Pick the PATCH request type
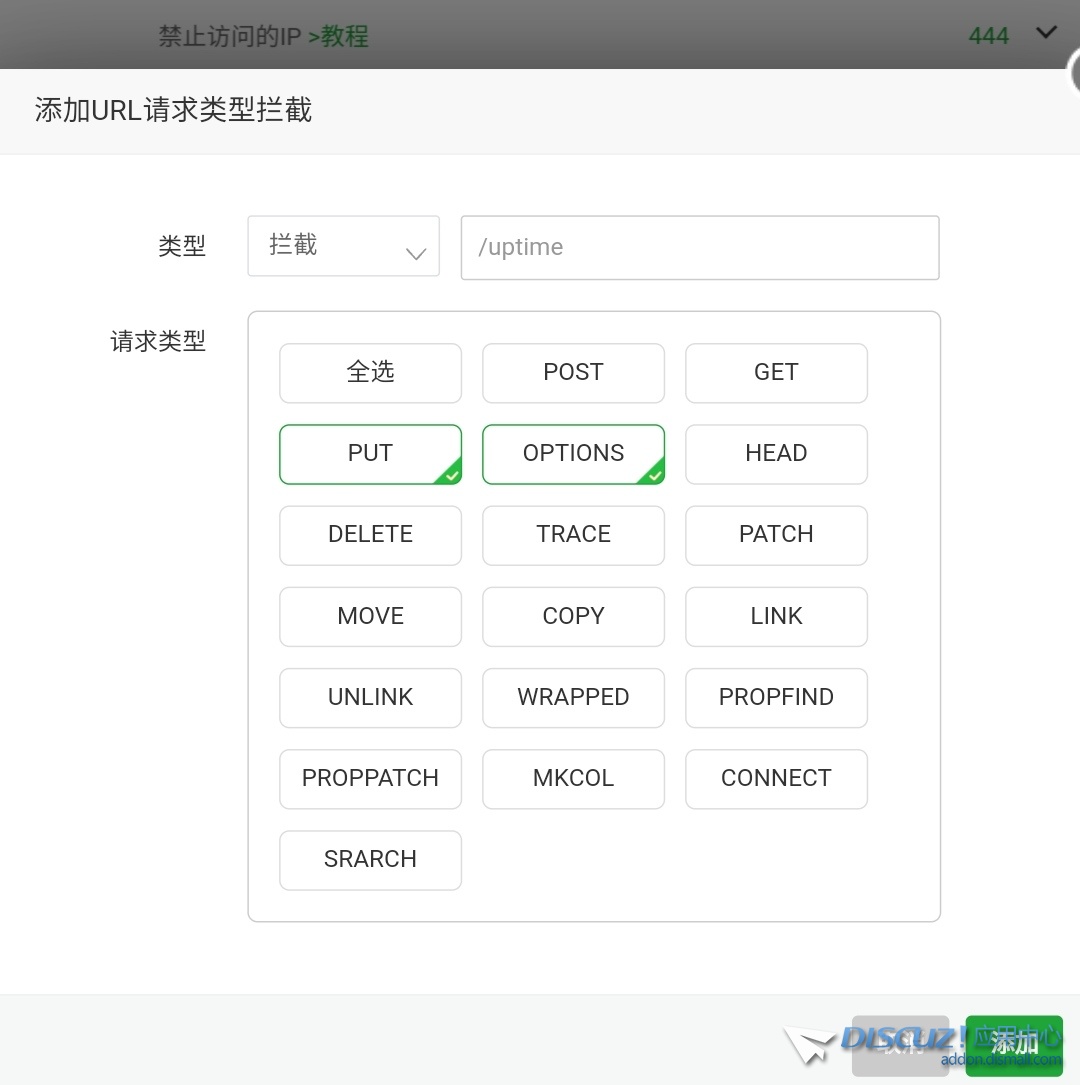 [x=776, y=535]
